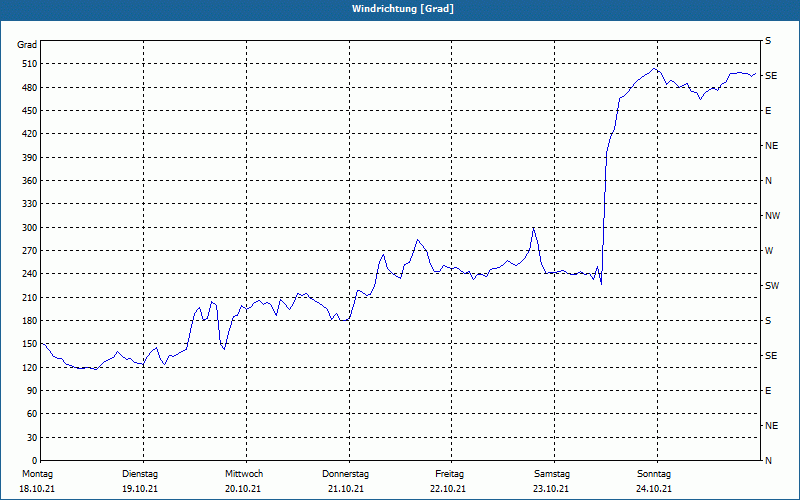The width and height of the screenshot is (800, 500).
Task: Select the 150 y-axis value
Action: pyautogui.click(x=29, y=344)
